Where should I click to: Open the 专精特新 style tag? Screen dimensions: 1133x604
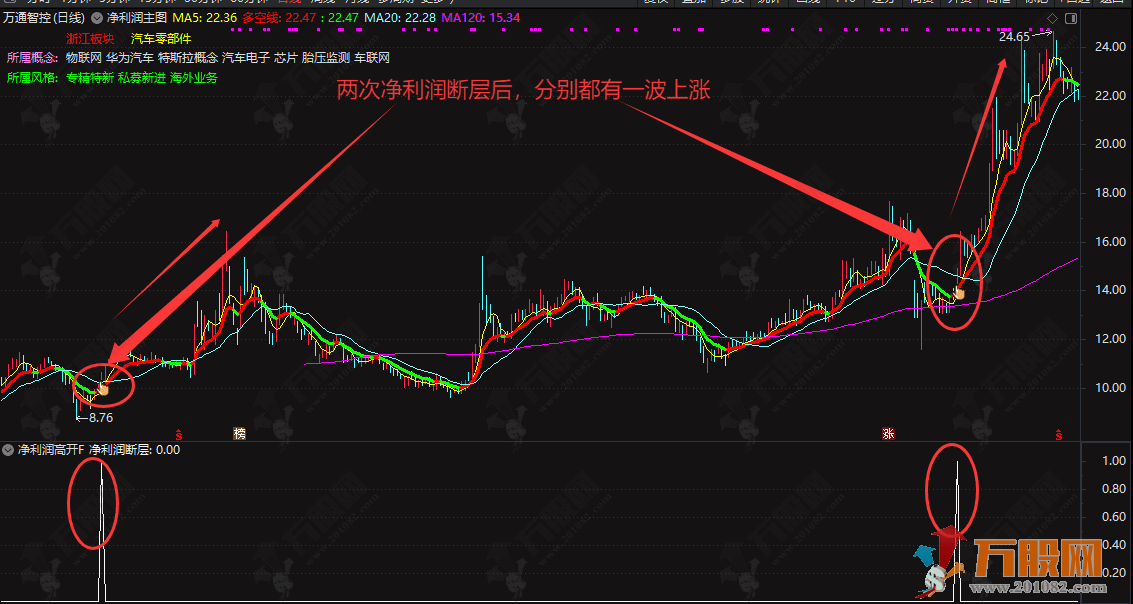[x=90, y=77]
